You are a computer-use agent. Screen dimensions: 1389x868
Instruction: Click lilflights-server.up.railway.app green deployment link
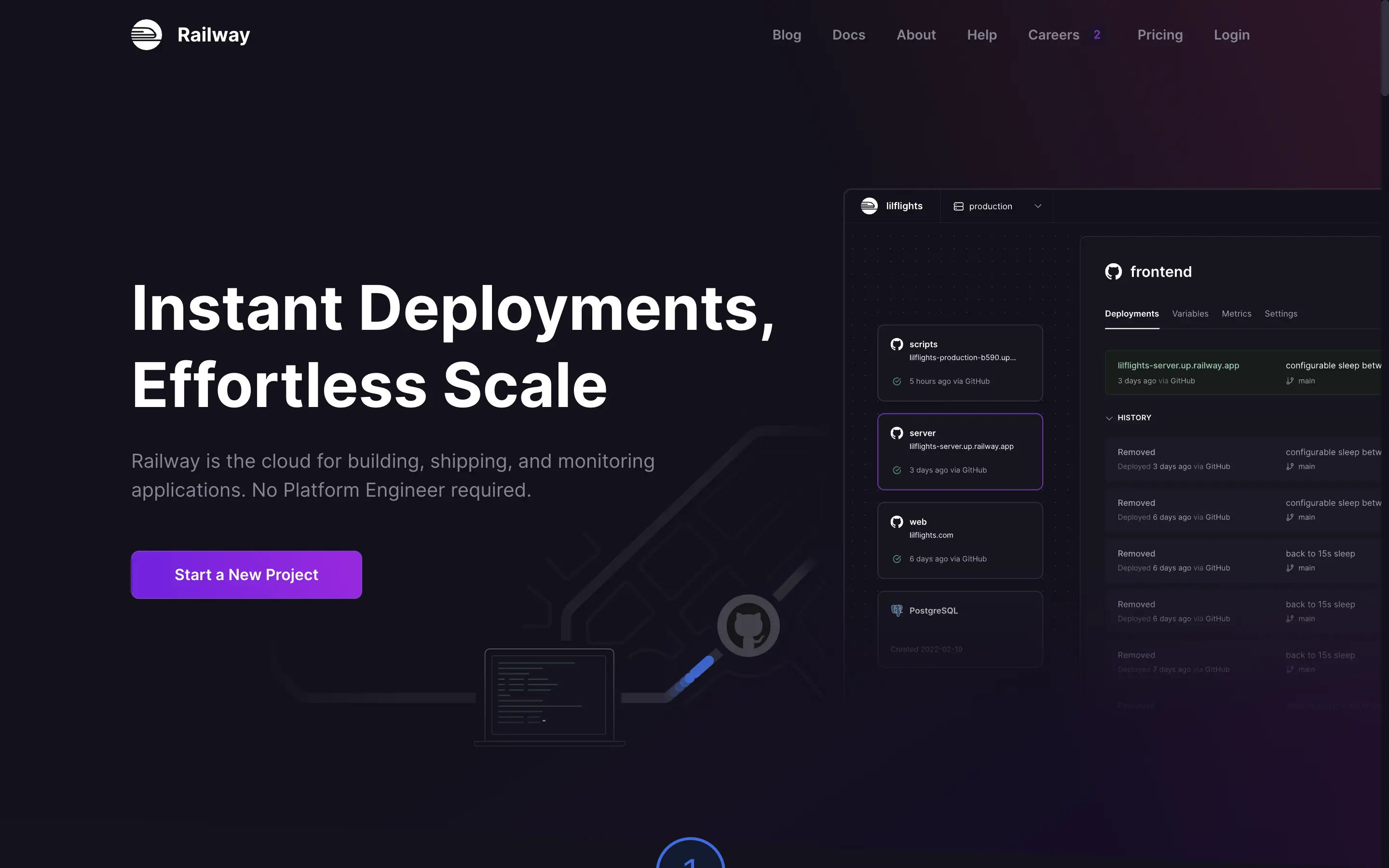click(x=1178, y=366)
